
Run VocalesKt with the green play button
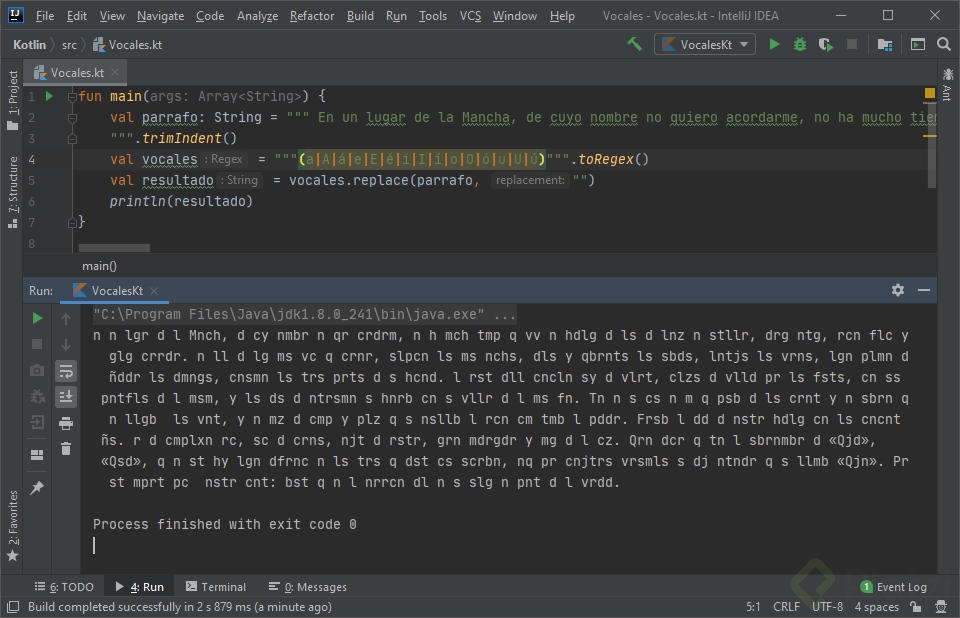774,44
